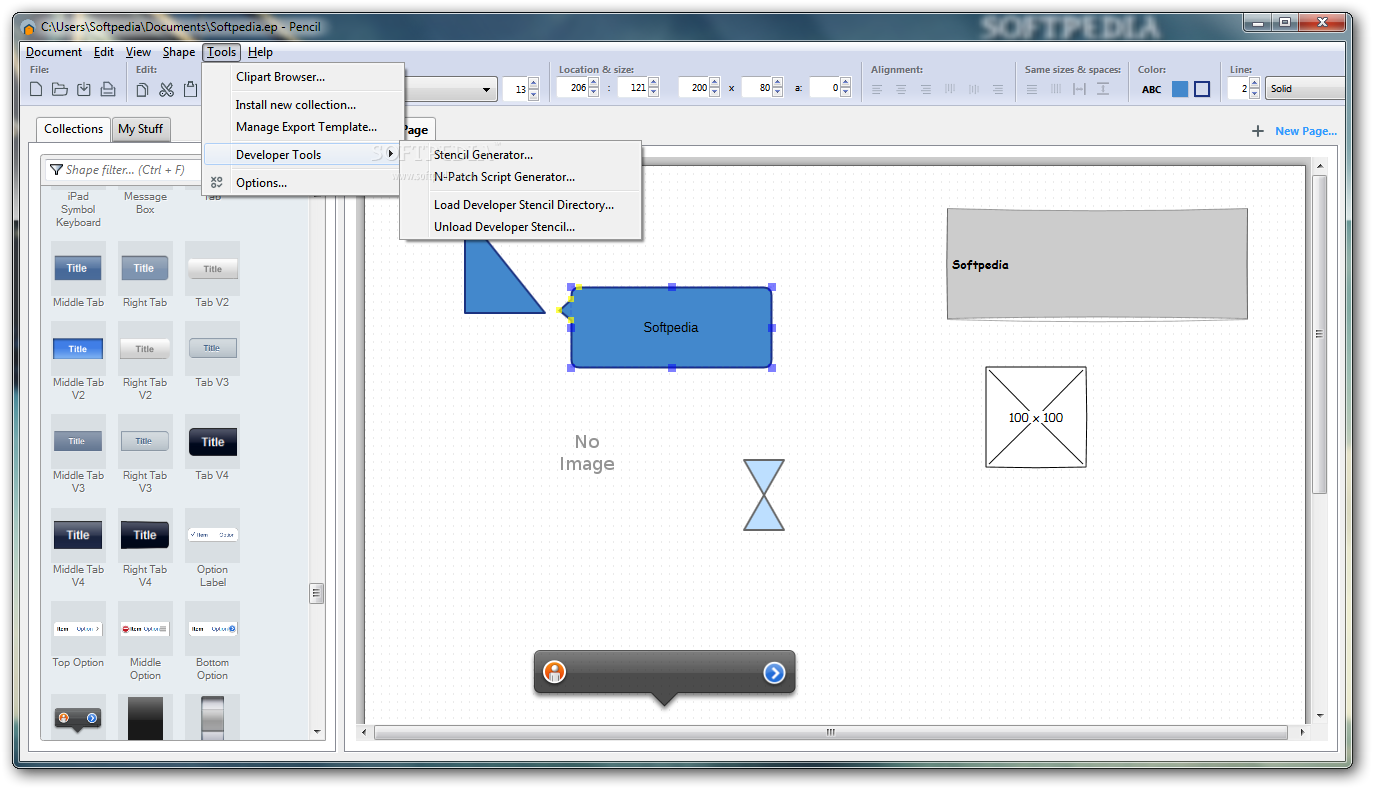Decrease font size with down stepper
Viewport: 1373px width, 789px height.
533,94
